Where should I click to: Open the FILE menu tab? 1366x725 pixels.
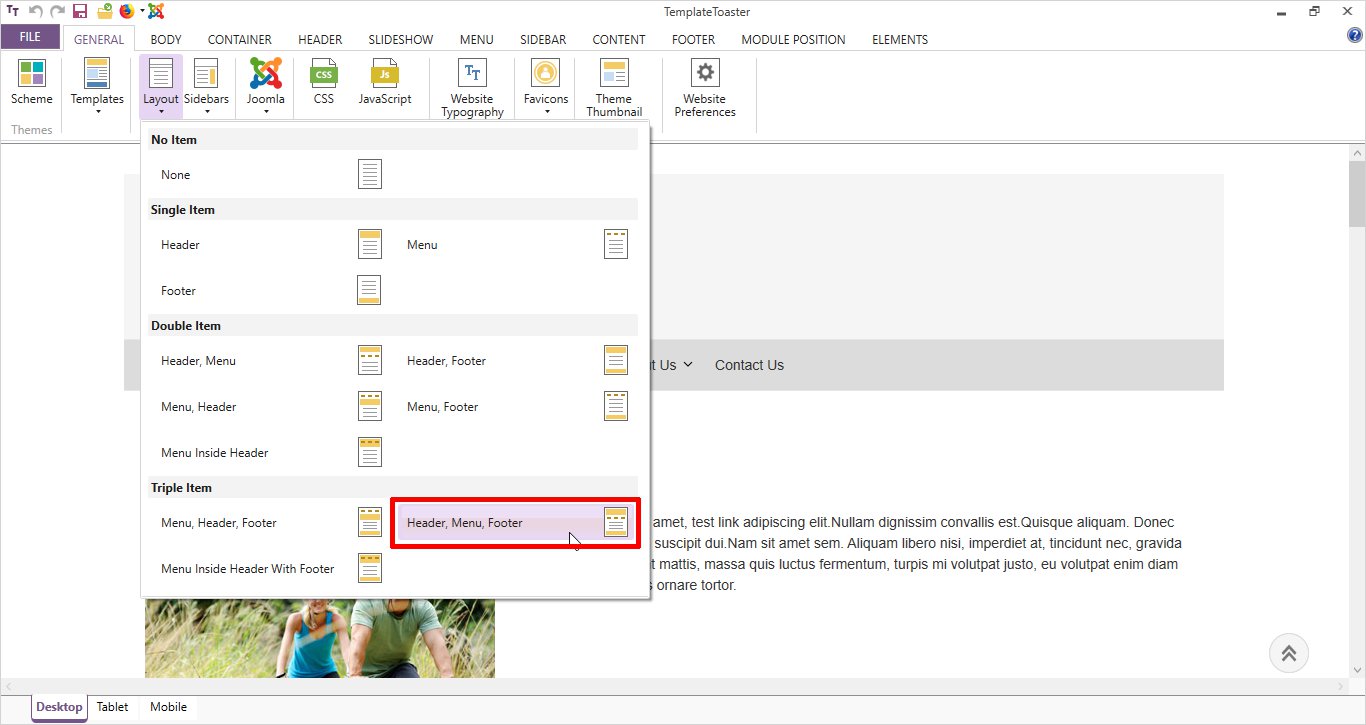pos(30,37)
